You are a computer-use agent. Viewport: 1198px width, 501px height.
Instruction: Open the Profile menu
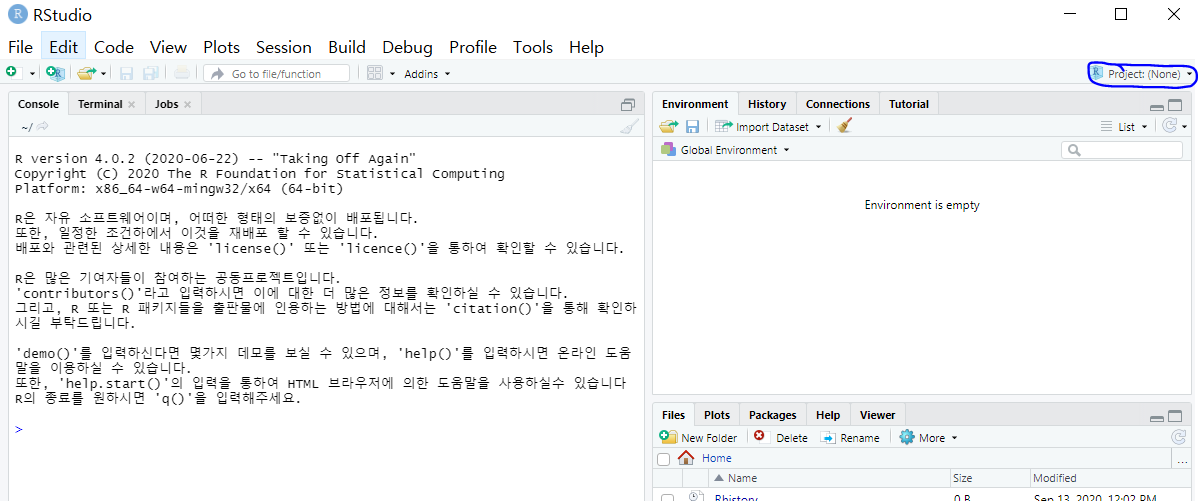(473, 47)
